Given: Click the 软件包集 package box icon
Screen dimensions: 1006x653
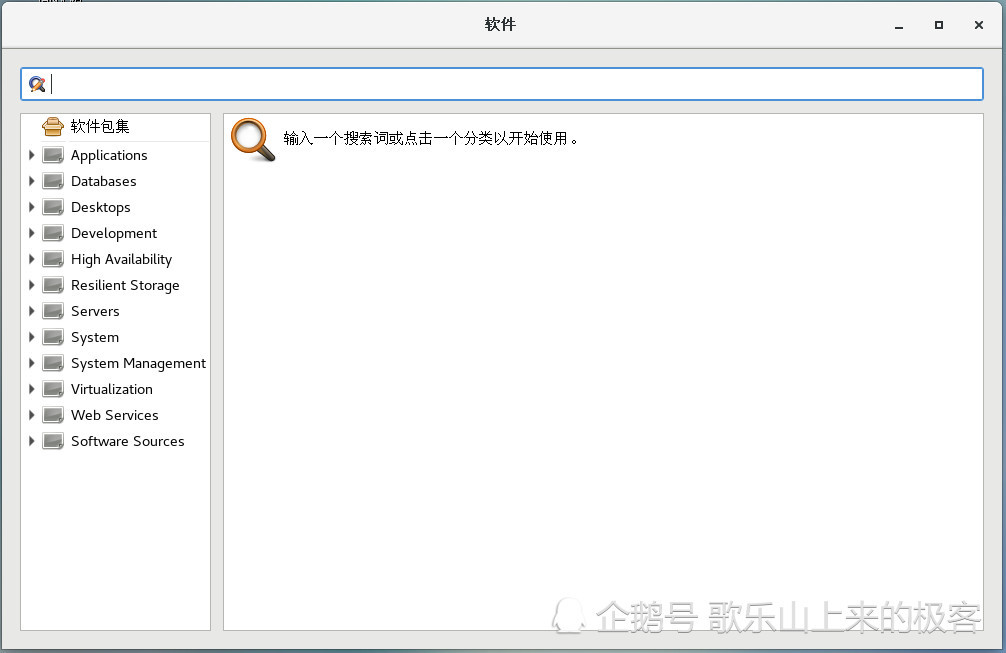Looking at the screenshot, I should 53,126.
